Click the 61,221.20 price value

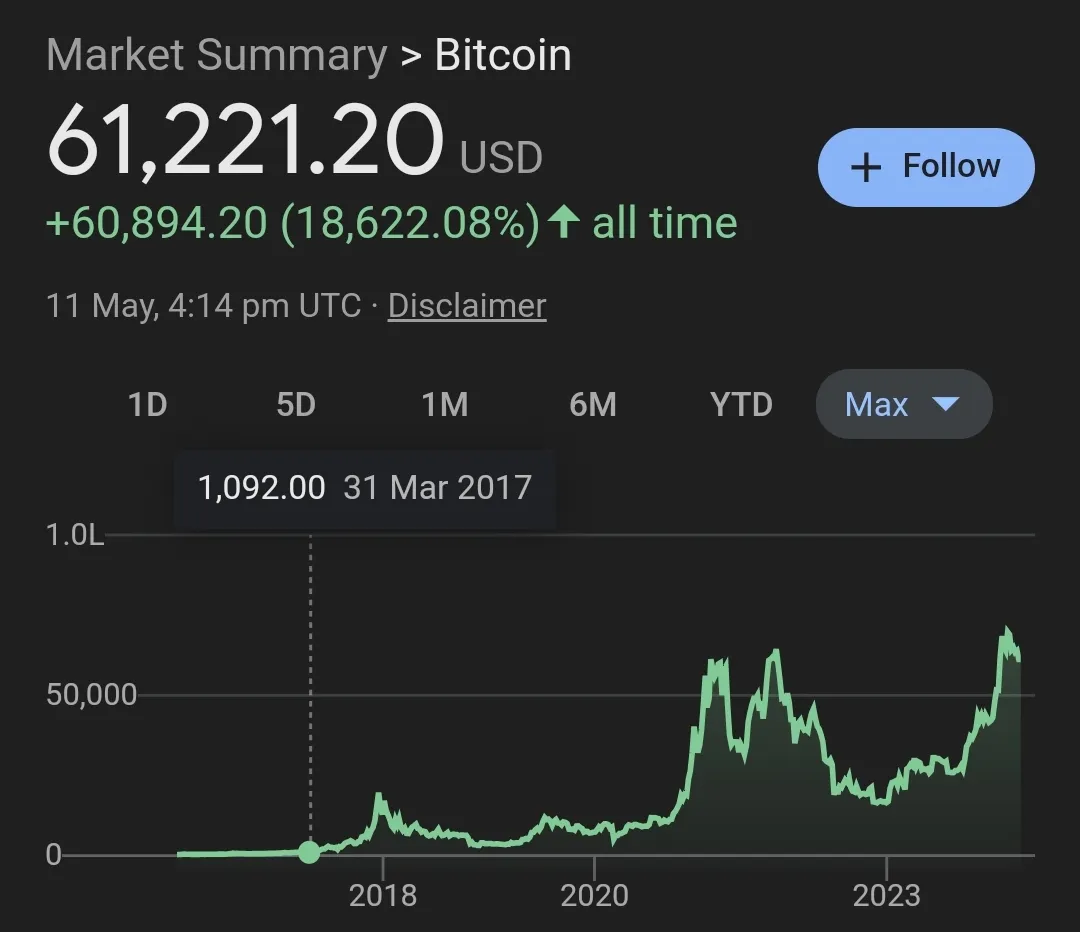[245, 141]
